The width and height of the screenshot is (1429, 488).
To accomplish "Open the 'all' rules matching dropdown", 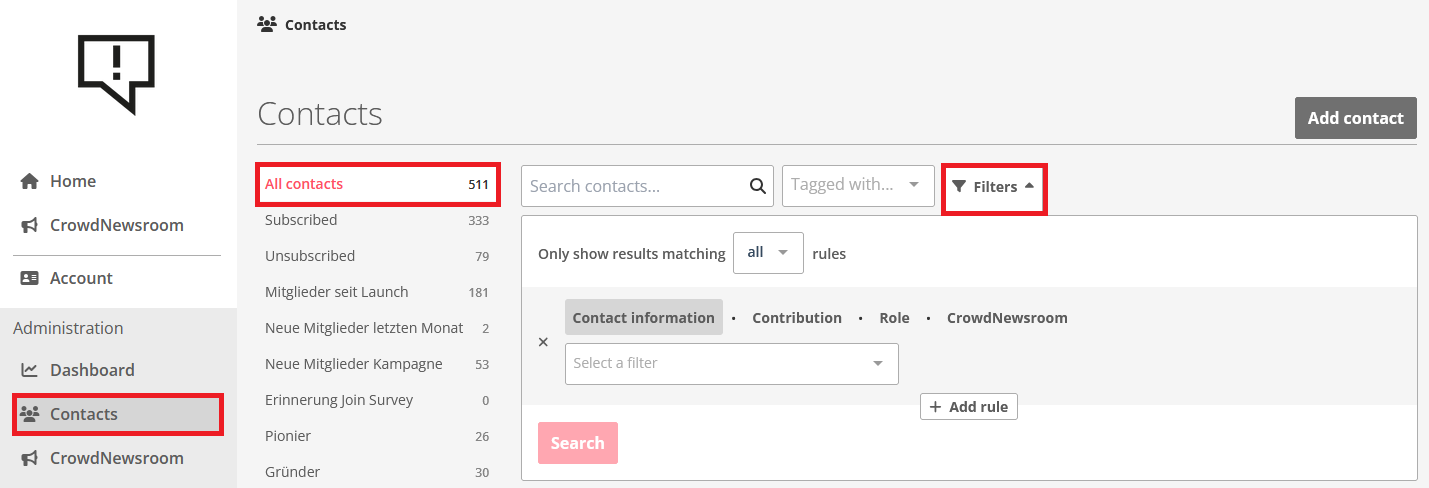I will tap(768, 253).
